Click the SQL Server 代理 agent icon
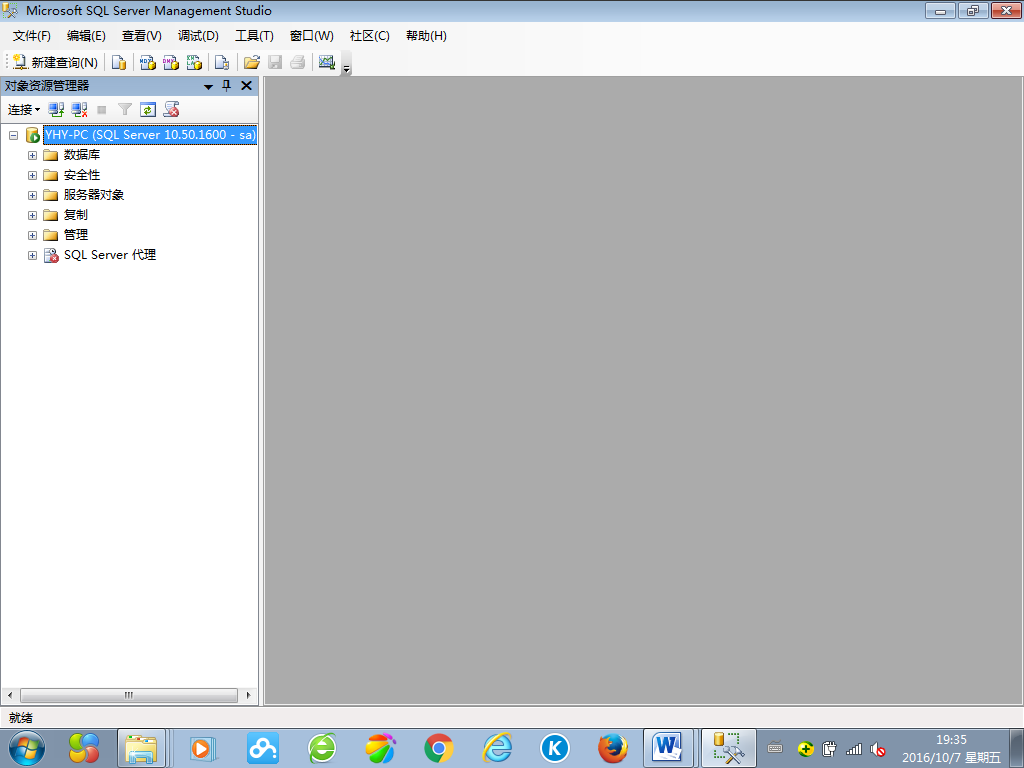The width and height of the screenshot is (1024, 768). click(x=51, y=255)
